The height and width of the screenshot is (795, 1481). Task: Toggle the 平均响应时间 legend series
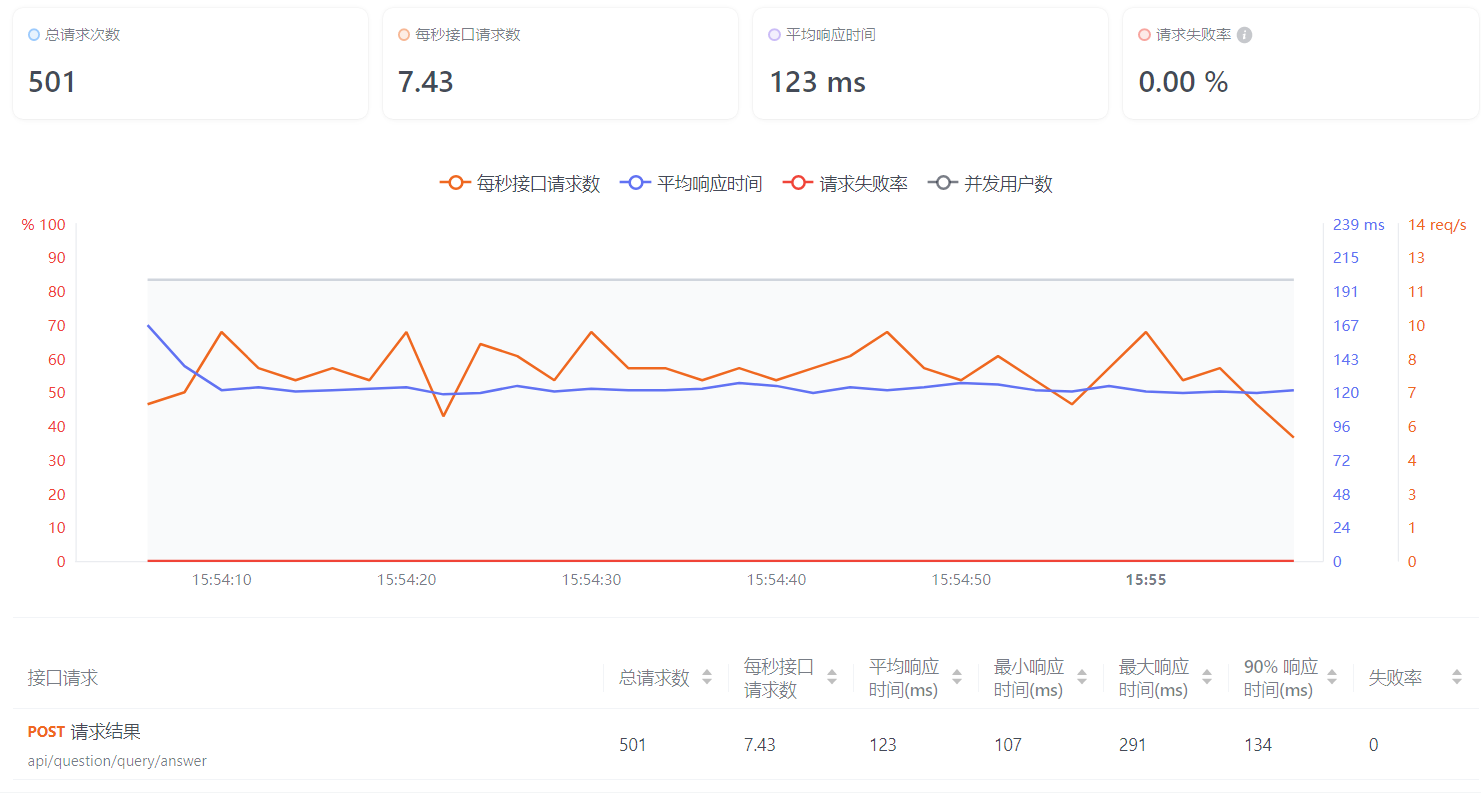691,184
